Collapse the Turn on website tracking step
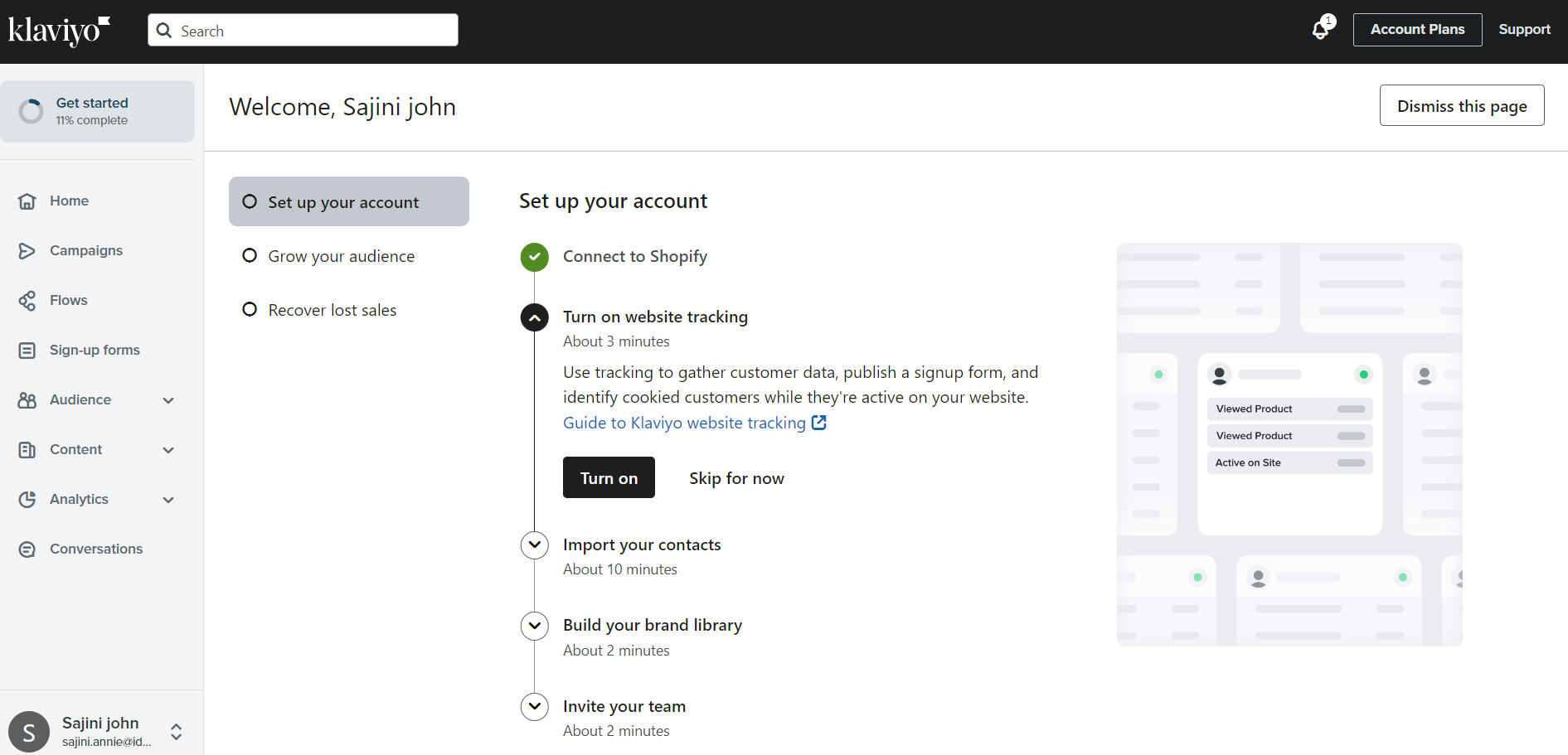The height and width of the screenshot is (755, 1568). pyautogui.click(x=535, y=317)
